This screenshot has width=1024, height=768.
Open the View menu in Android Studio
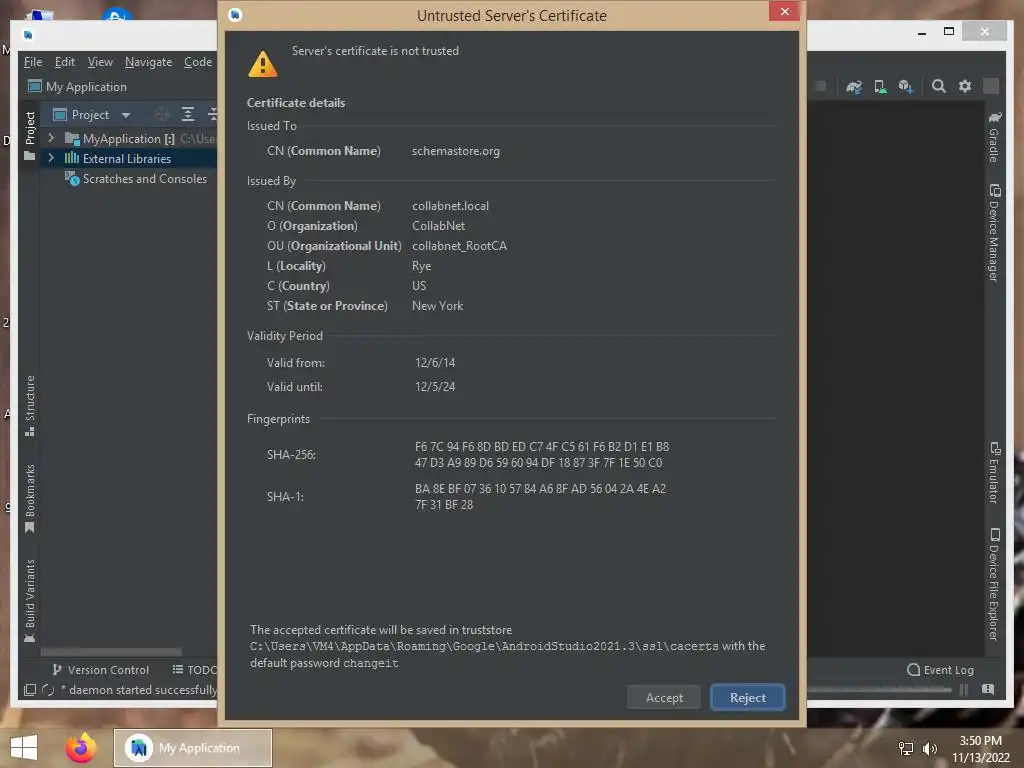pos(100,62)
